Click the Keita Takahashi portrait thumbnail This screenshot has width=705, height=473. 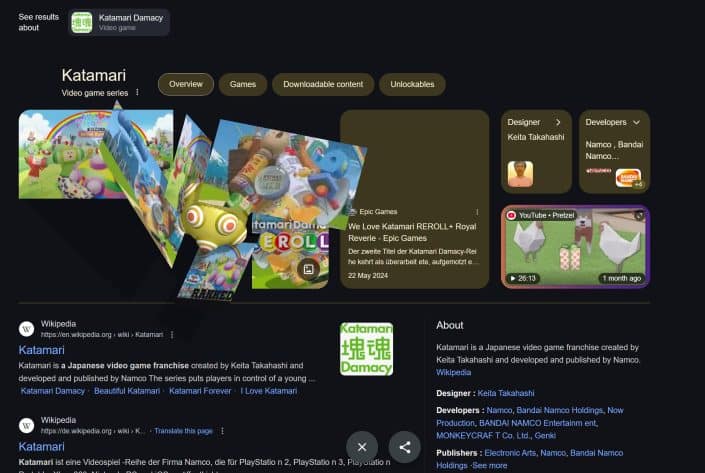click(x=520, y=174)
